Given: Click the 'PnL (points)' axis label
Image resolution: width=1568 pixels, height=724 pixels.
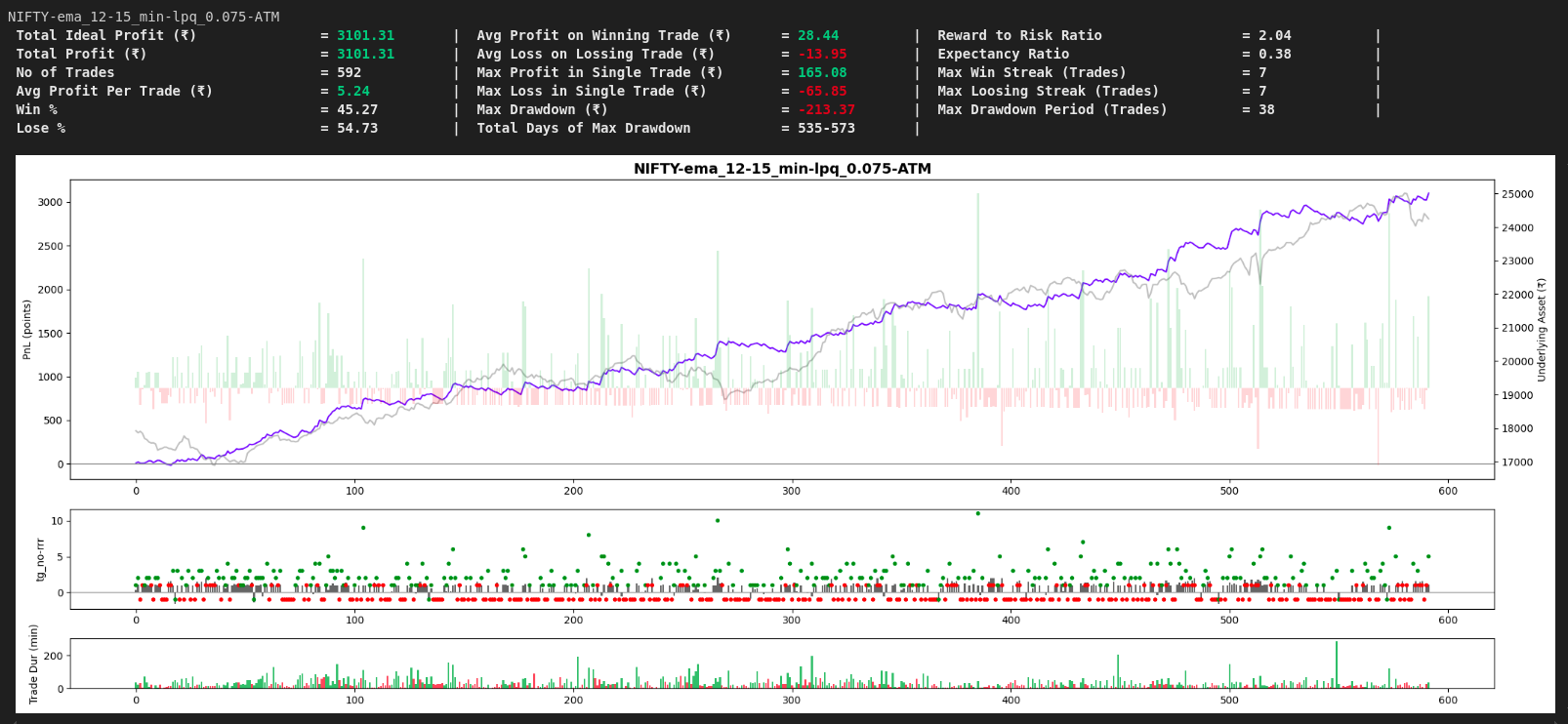Looking at the screenshot, I should click(27, 330).
